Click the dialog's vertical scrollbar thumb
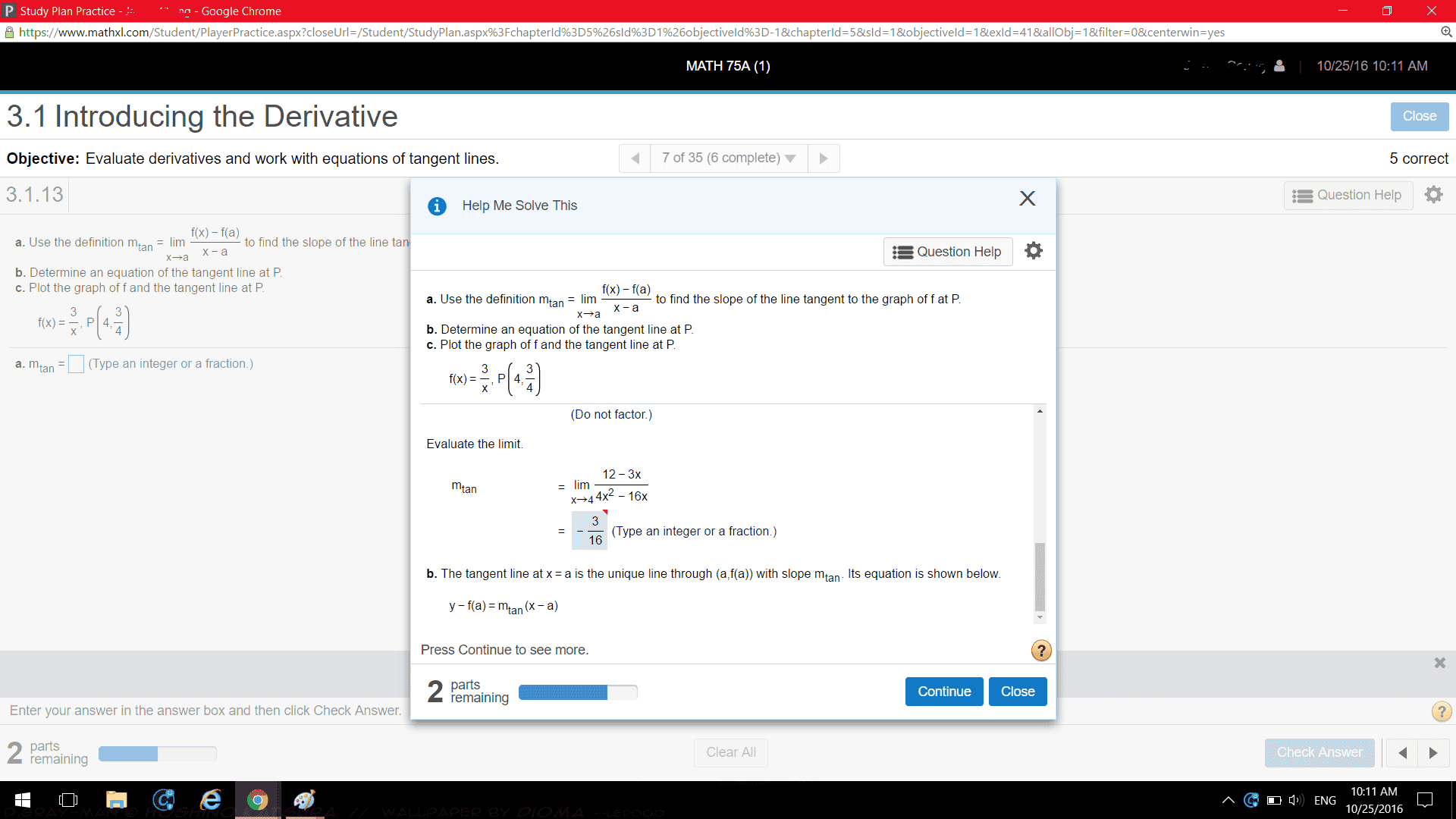The height and width of the screenshot is (819, 1456). (1040, 576)
